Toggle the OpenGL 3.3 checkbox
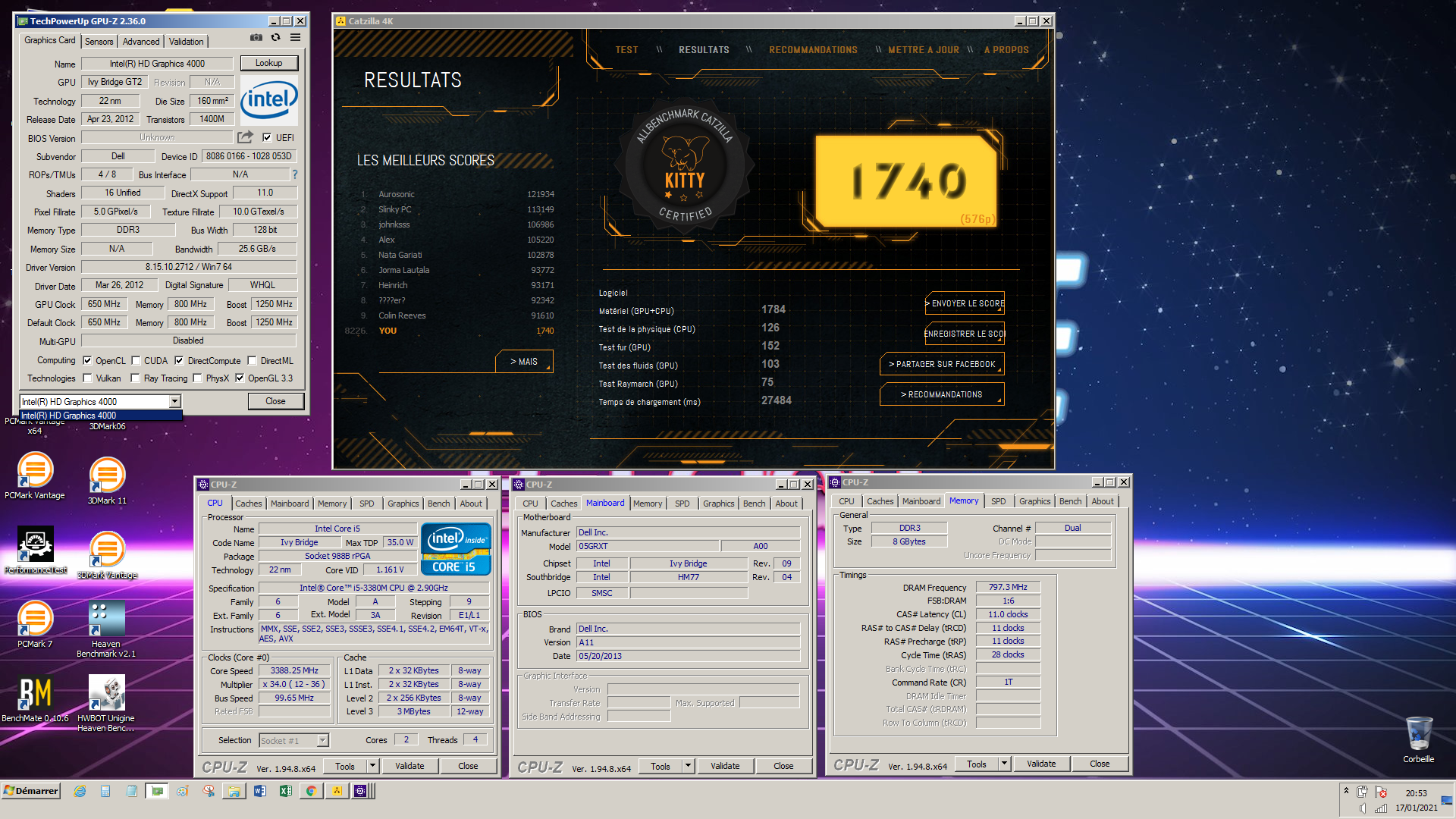This screenshot has width=1456, height=819. coord(240,378)
